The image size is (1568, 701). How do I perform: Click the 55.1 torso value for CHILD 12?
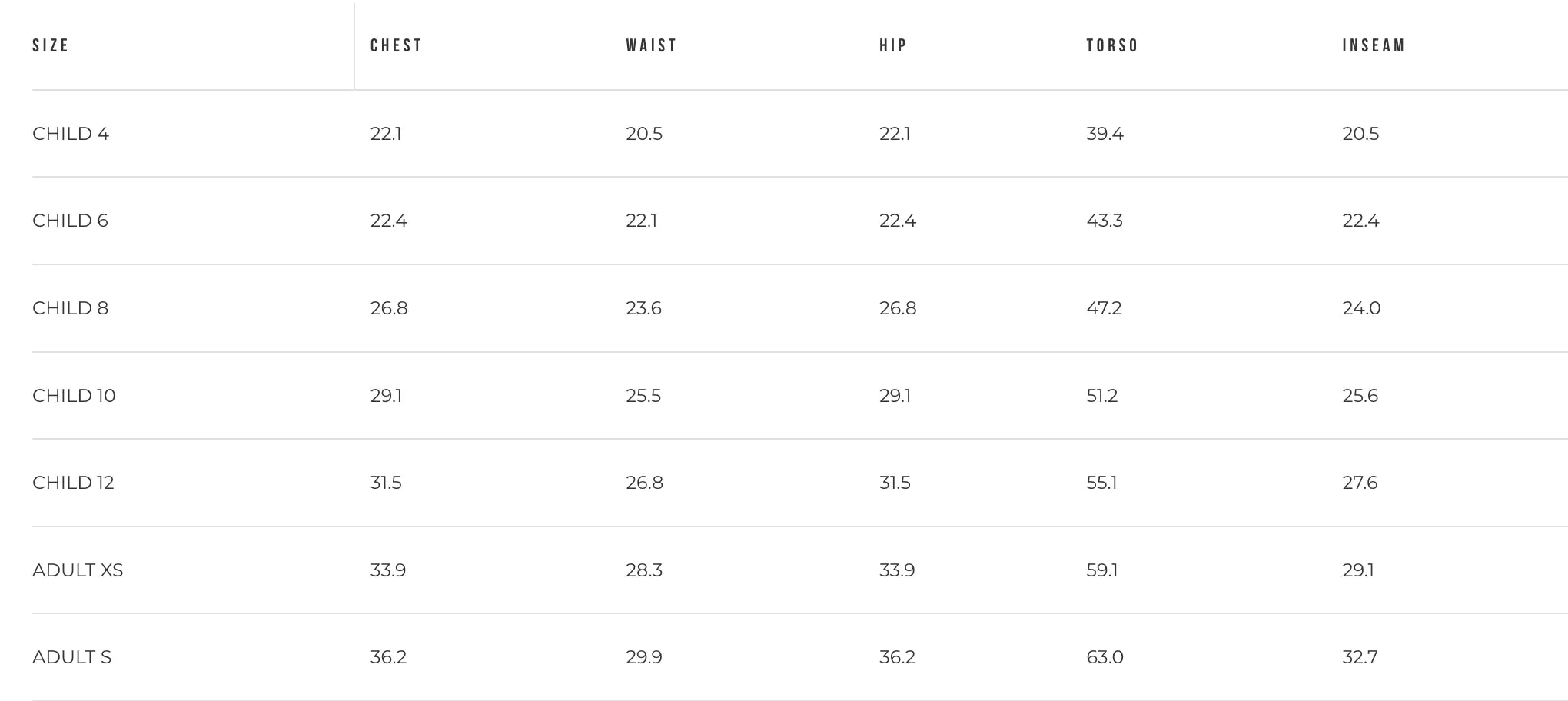coord(1101,483)
